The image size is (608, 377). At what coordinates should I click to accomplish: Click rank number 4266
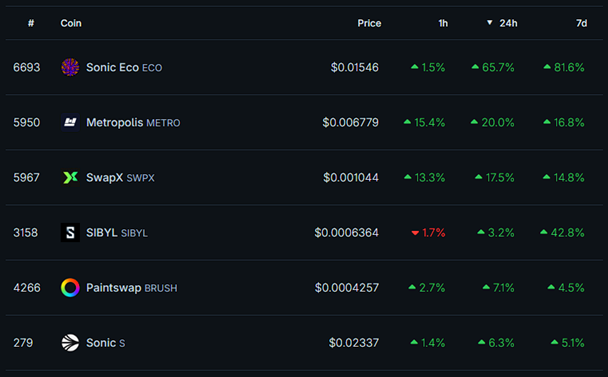[27, 288]
